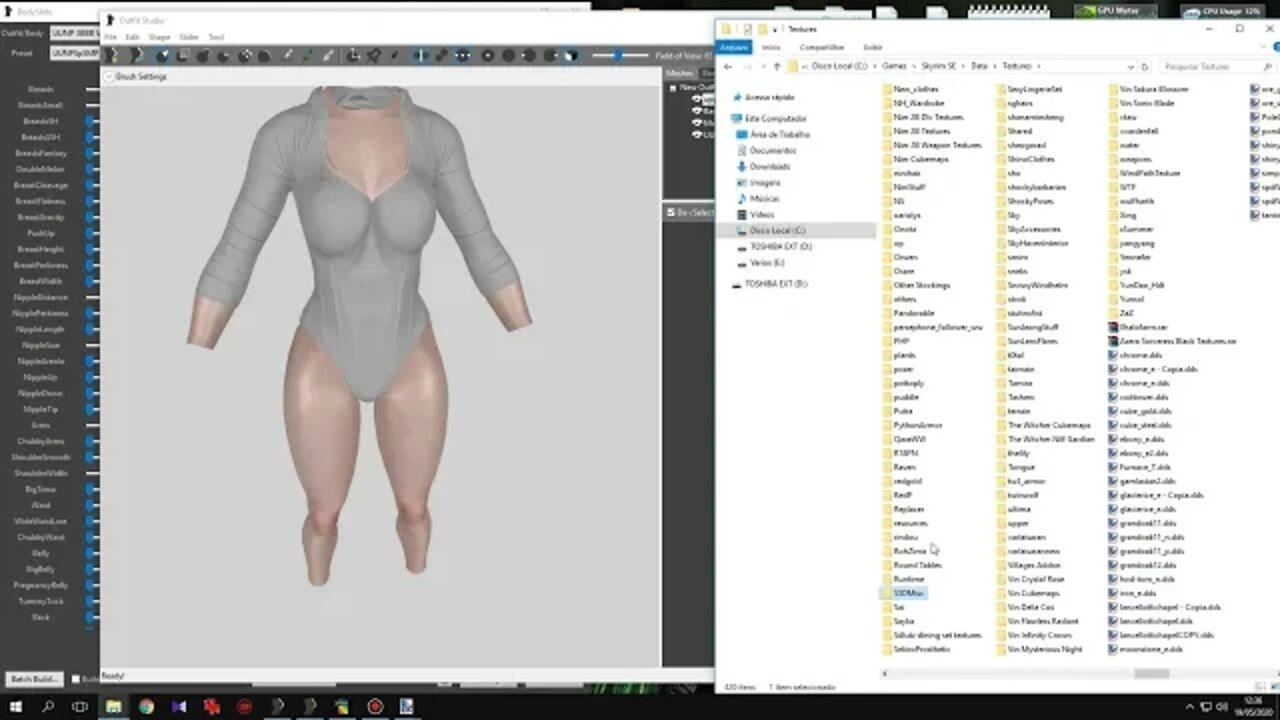This screenshot has width=1280, height=720.
Task: Toggle texture display in Outfit Studio toolbar
Action: 487,56
